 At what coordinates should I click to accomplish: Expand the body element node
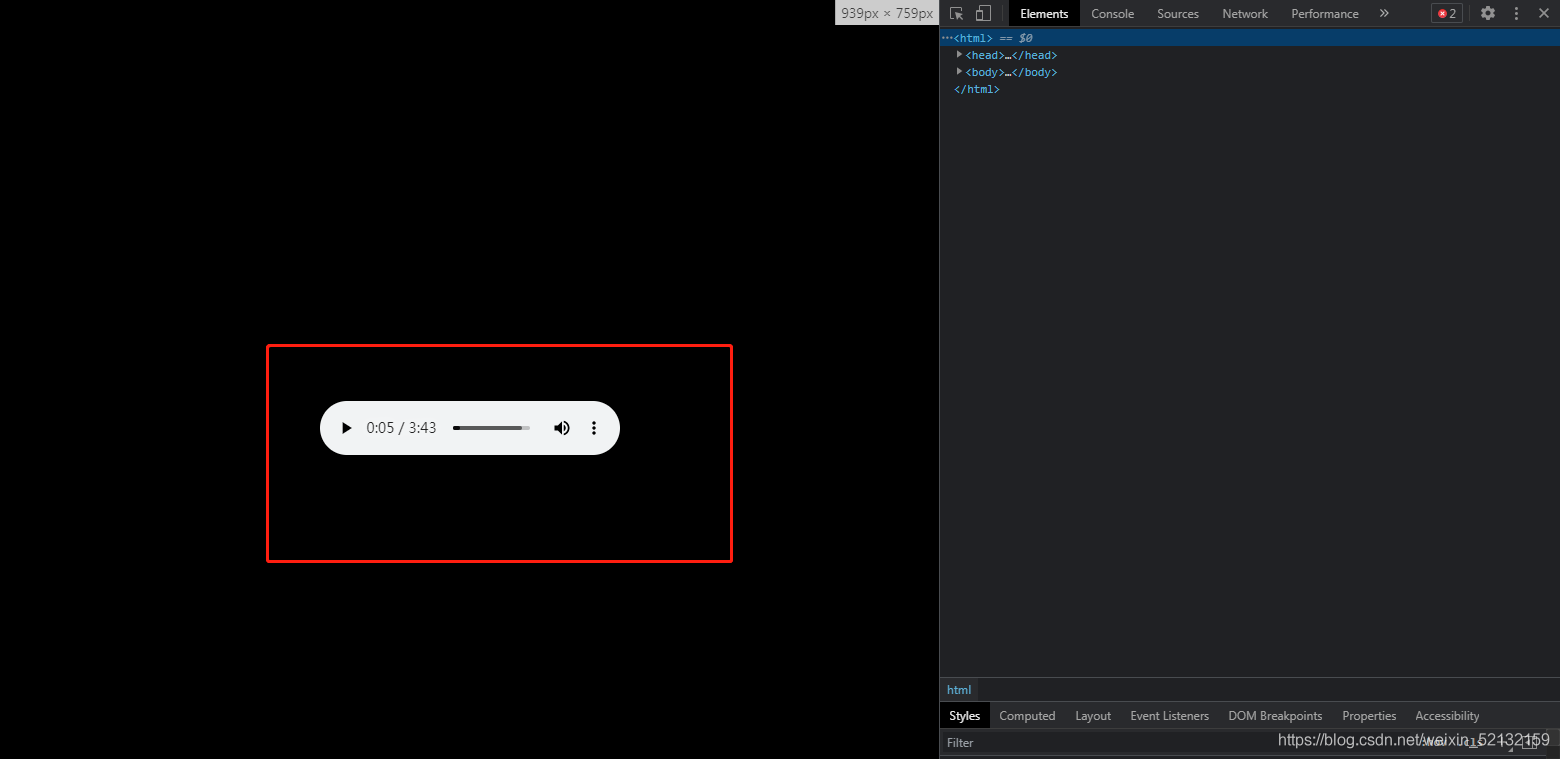click(x=959, y=72)
